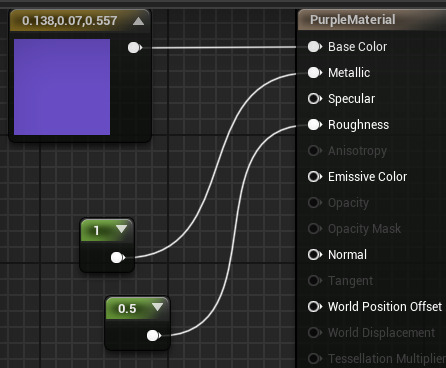
Task: Select the PurpleMaterial node title
Action: coord(353,20)
